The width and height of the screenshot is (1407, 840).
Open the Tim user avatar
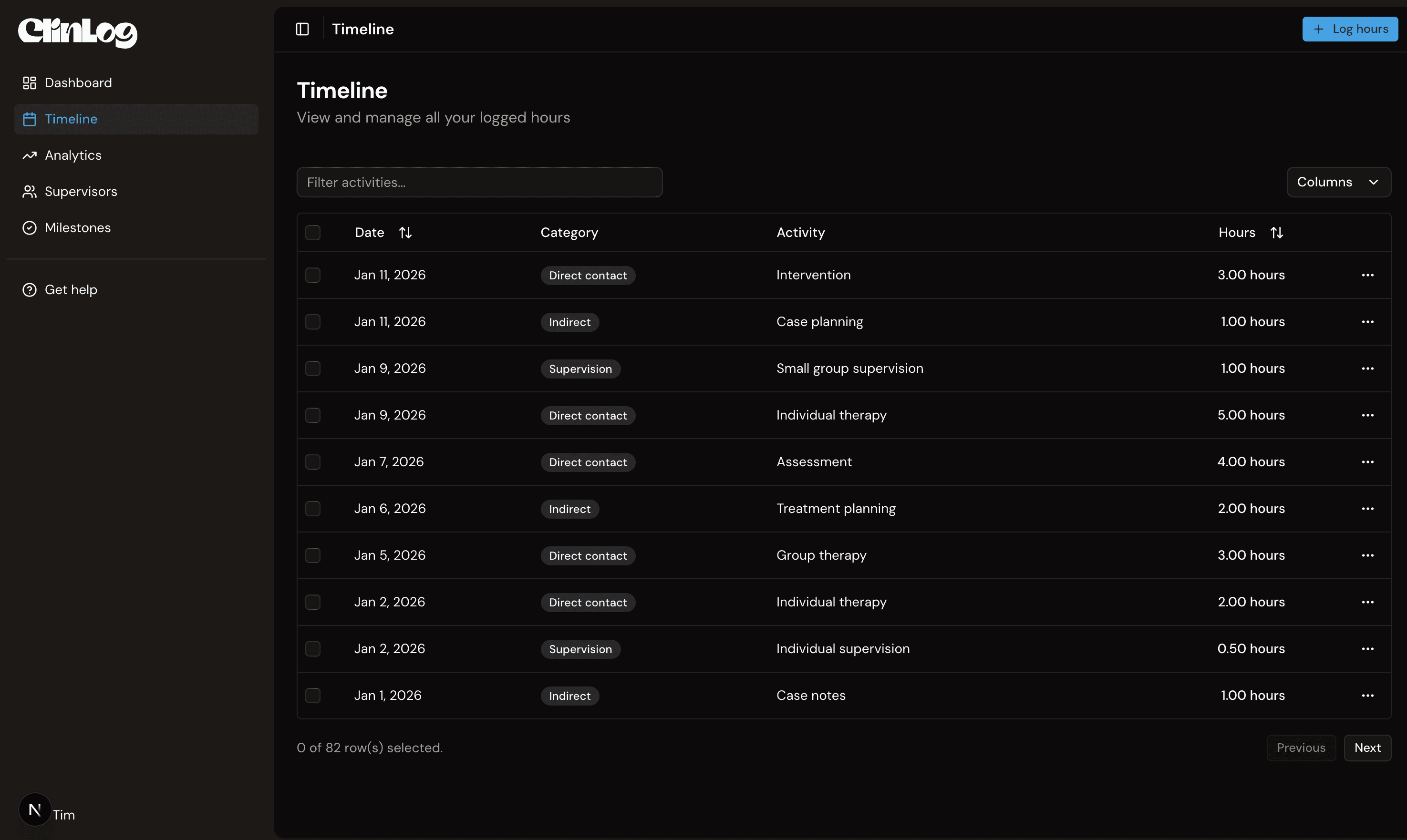click(35, 810)
